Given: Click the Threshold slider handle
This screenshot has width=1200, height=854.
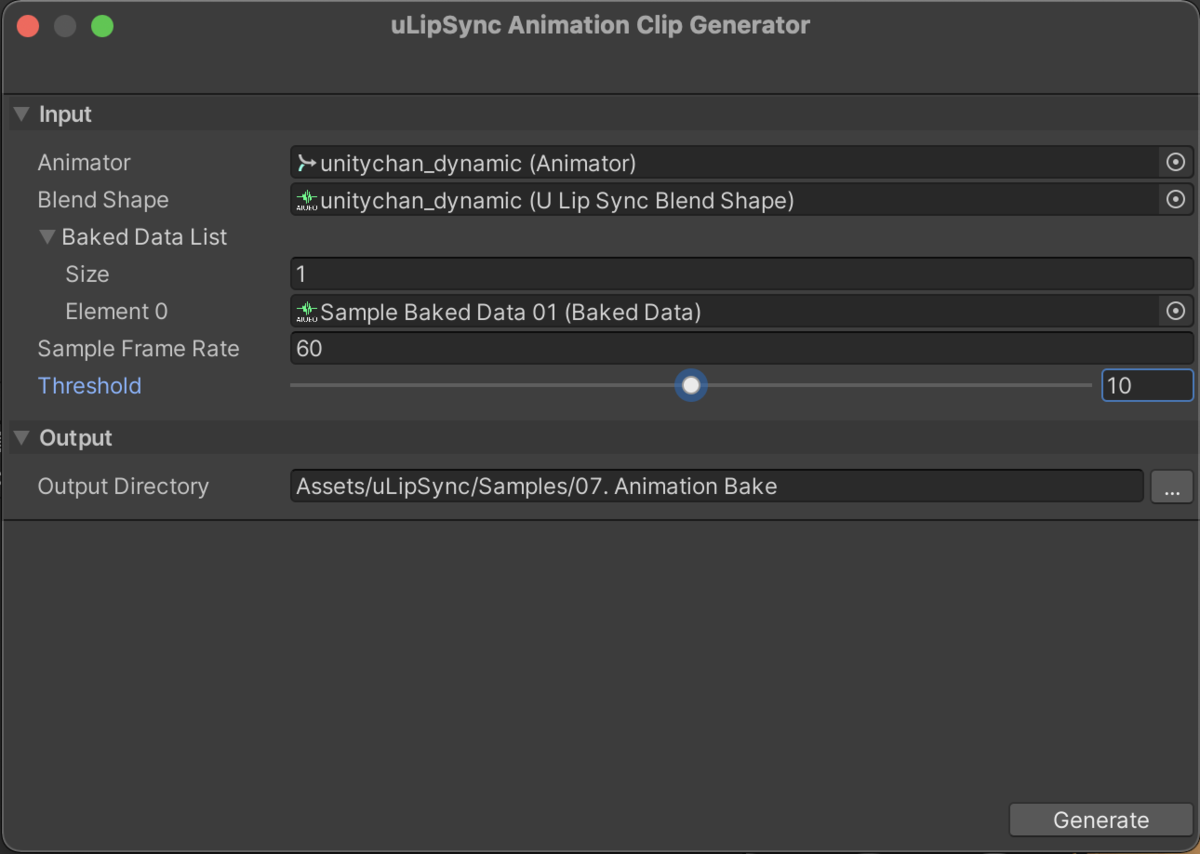Looking at the screenshot, I should pyautogui.click(x=691, y=385).
